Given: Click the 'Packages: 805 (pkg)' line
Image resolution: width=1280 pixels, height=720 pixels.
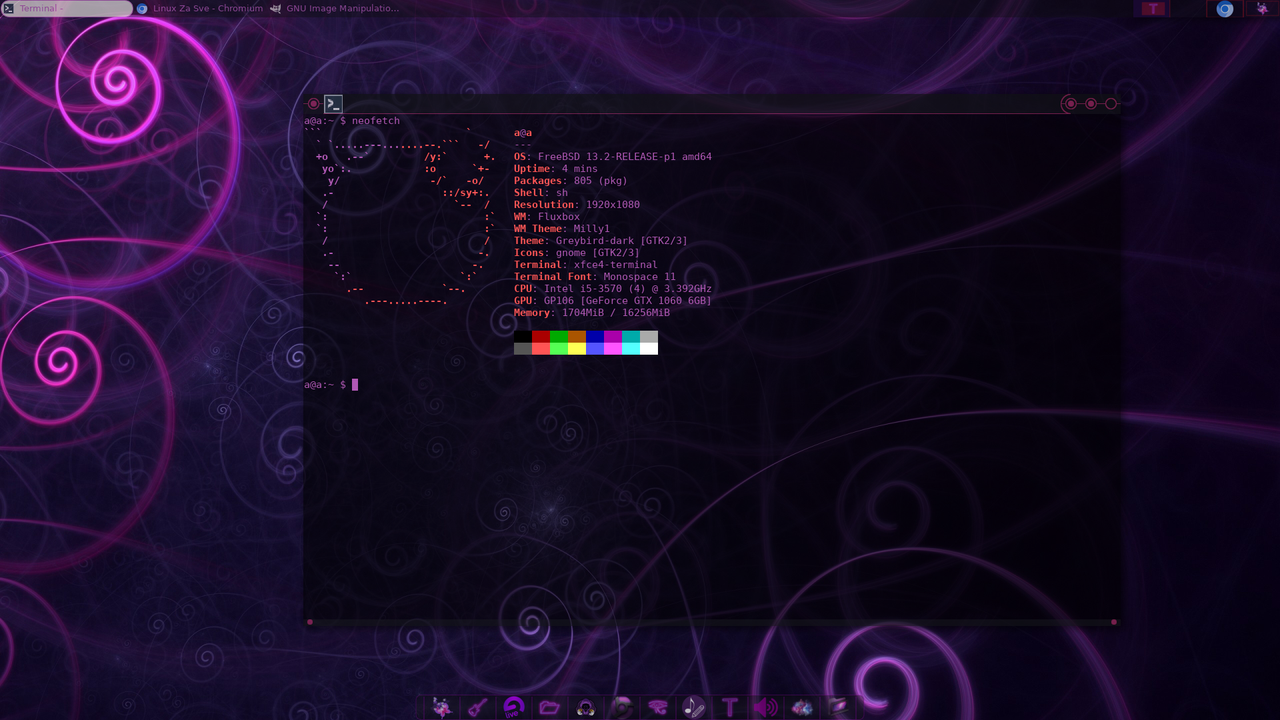Looking at the screenshot, I should pyautogui.click(x=571, y=181).
